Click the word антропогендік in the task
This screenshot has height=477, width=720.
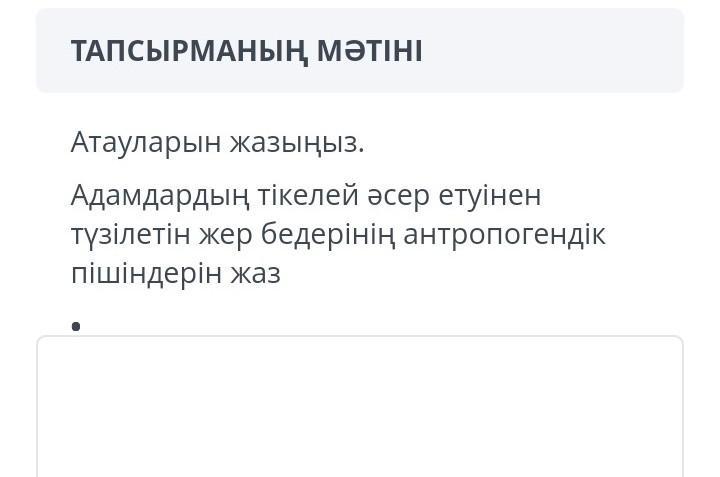[504, 234]
